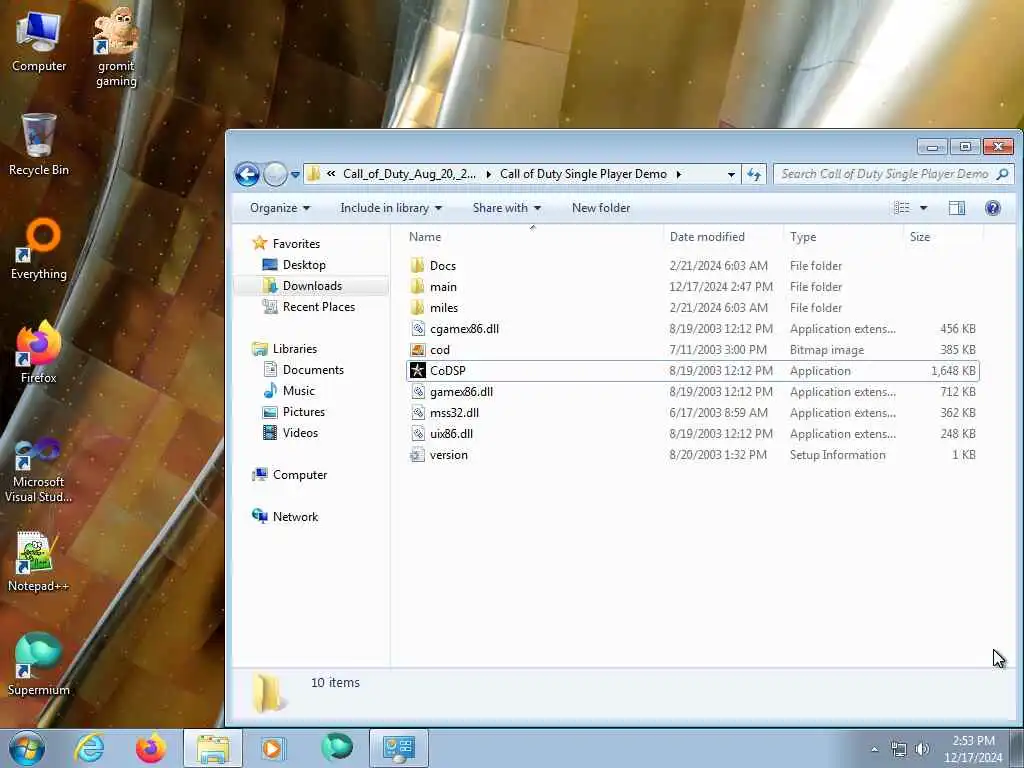Sort by the Type column header
Image resolution: width=1024 pixels, height=768 pixels.
coord(843,236)
